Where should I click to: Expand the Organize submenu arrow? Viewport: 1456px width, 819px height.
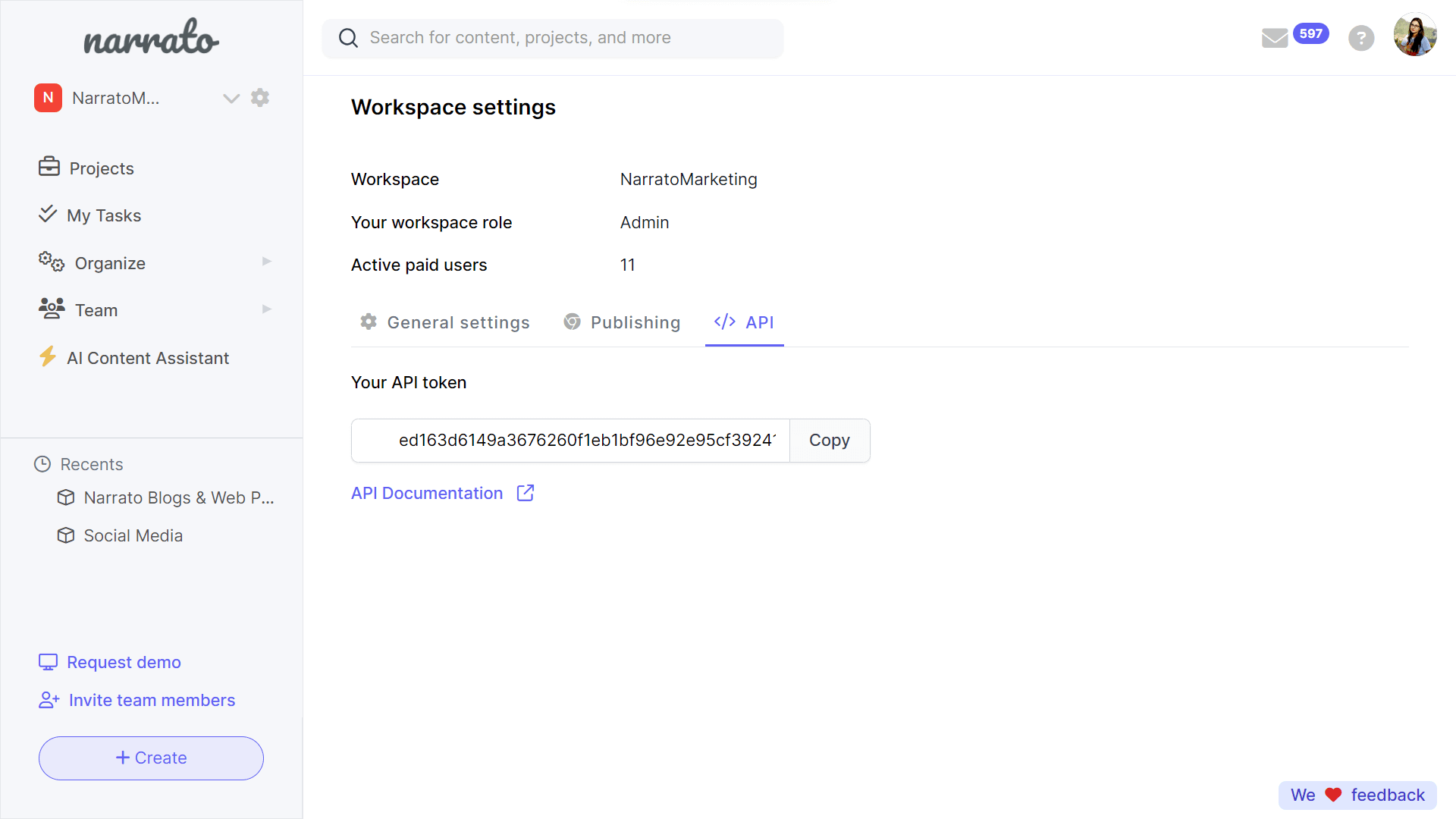pos(267,262)
